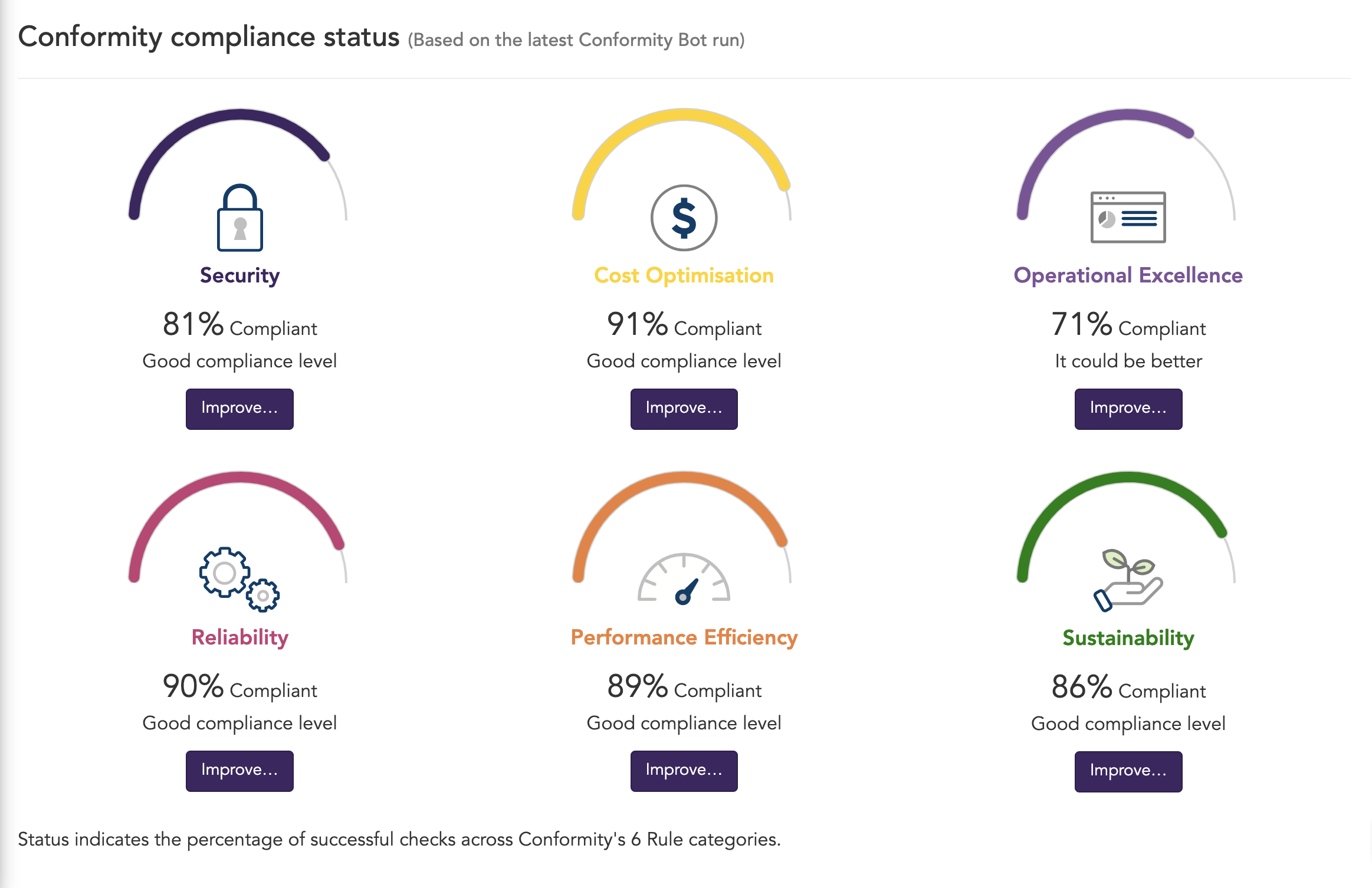Click the padlock icon above Security

tap(239, 218)
